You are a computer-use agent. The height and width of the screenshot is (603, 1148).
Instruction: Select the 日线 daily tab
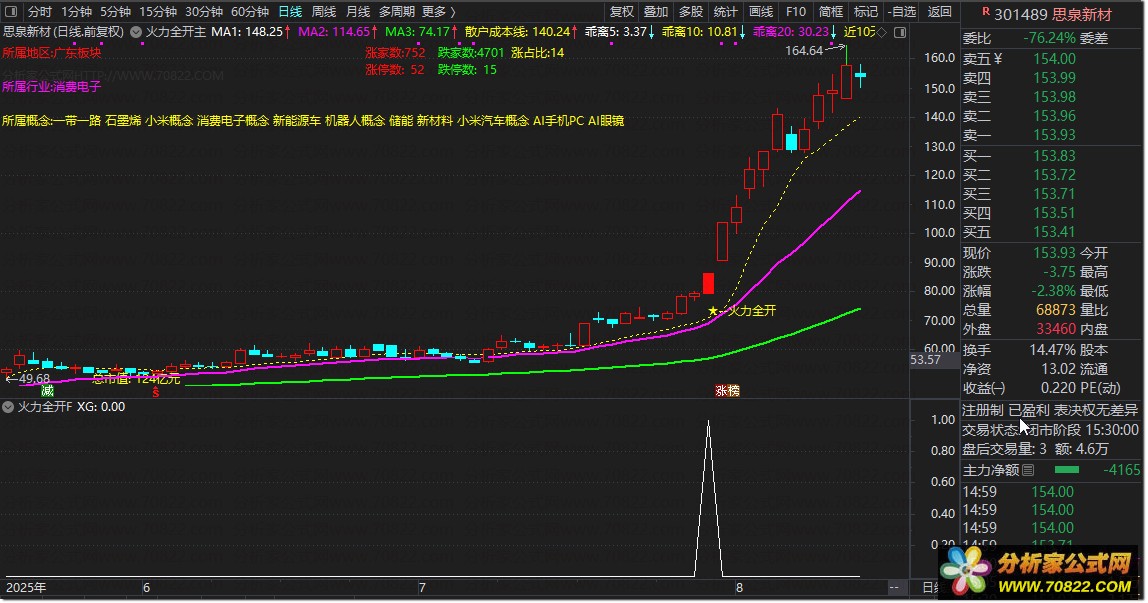tap(290, 12)
